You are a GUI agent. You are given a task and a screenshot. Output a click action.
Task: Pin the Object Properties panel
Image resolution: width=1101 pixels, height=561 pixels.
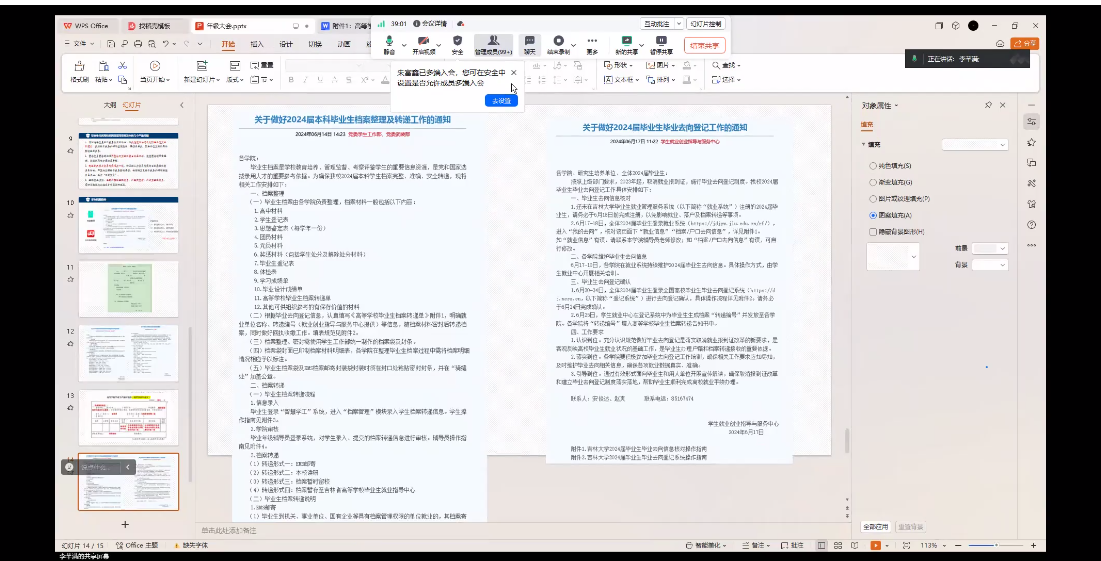988,105
